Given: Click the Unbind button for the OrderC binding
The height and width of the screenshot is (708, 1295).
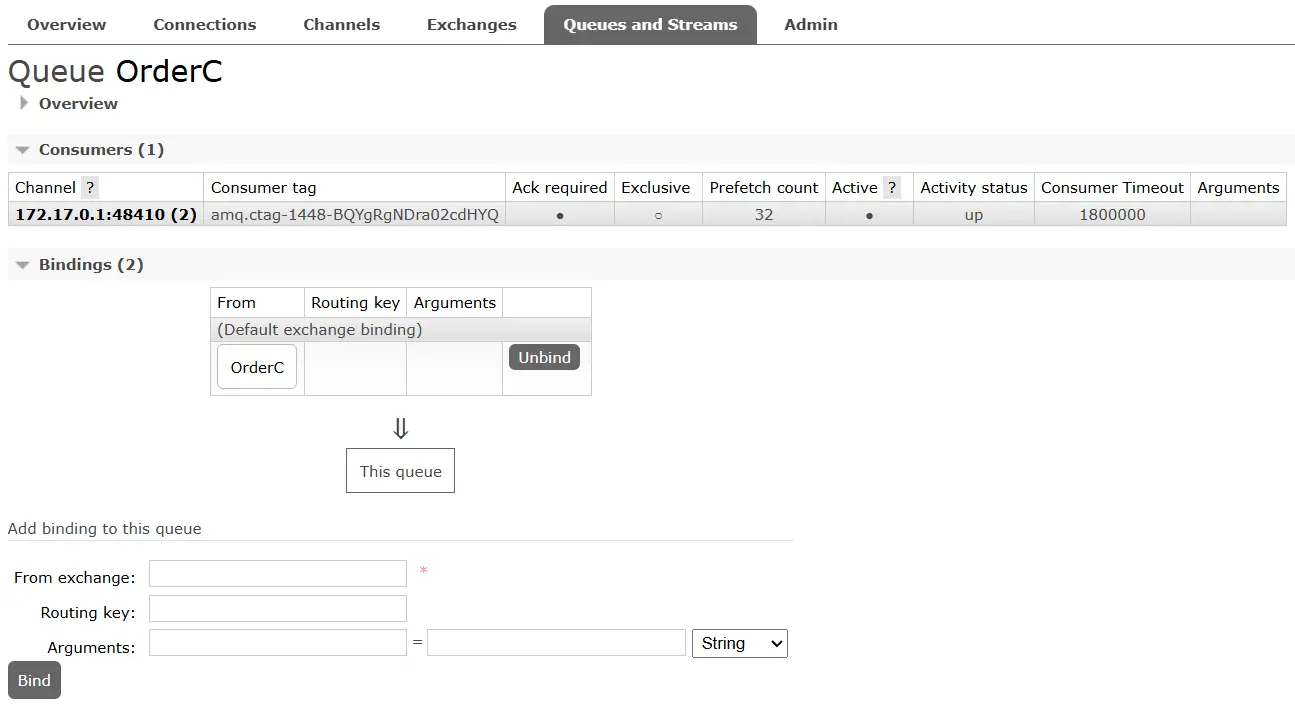Looking at the screenshot, I should (544, 357).
